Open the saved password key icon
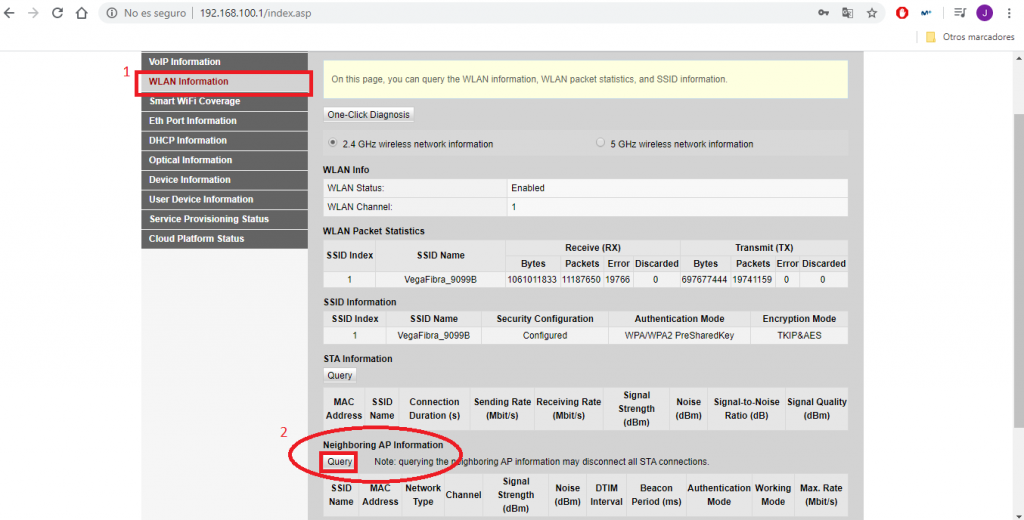 pos(824,13)
